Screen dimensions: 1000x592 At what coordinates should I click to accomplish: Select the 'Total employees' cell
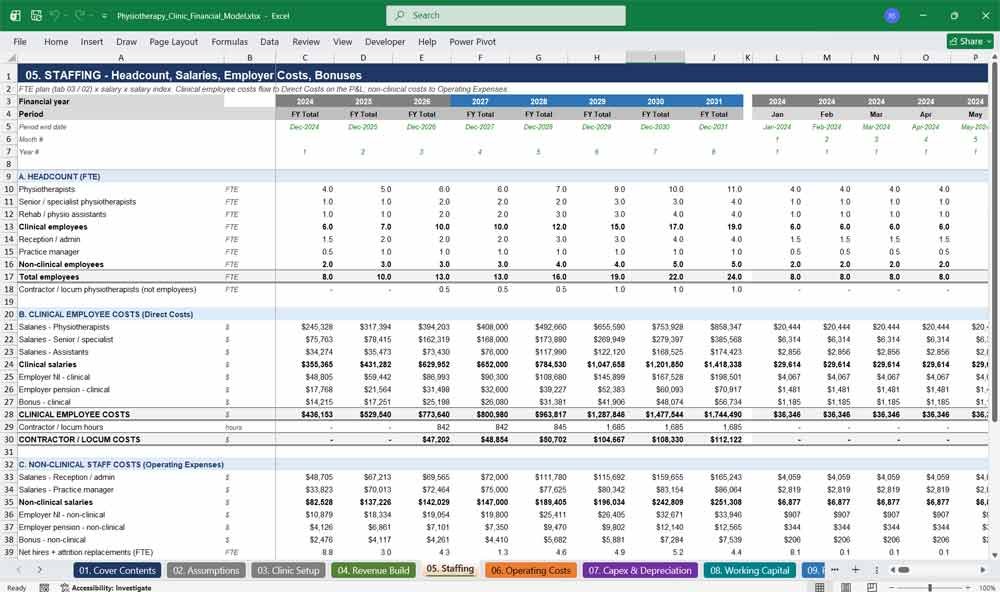coord(121,277)
